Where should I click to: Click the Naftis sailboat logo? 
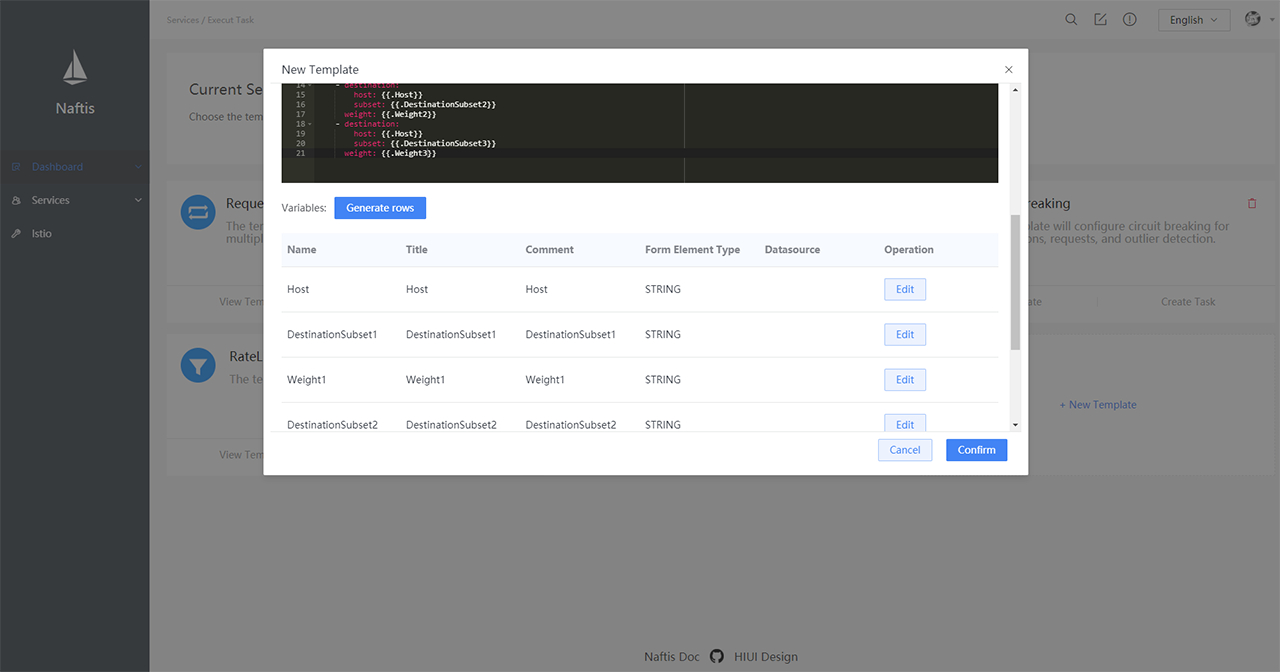coord(75,68)
